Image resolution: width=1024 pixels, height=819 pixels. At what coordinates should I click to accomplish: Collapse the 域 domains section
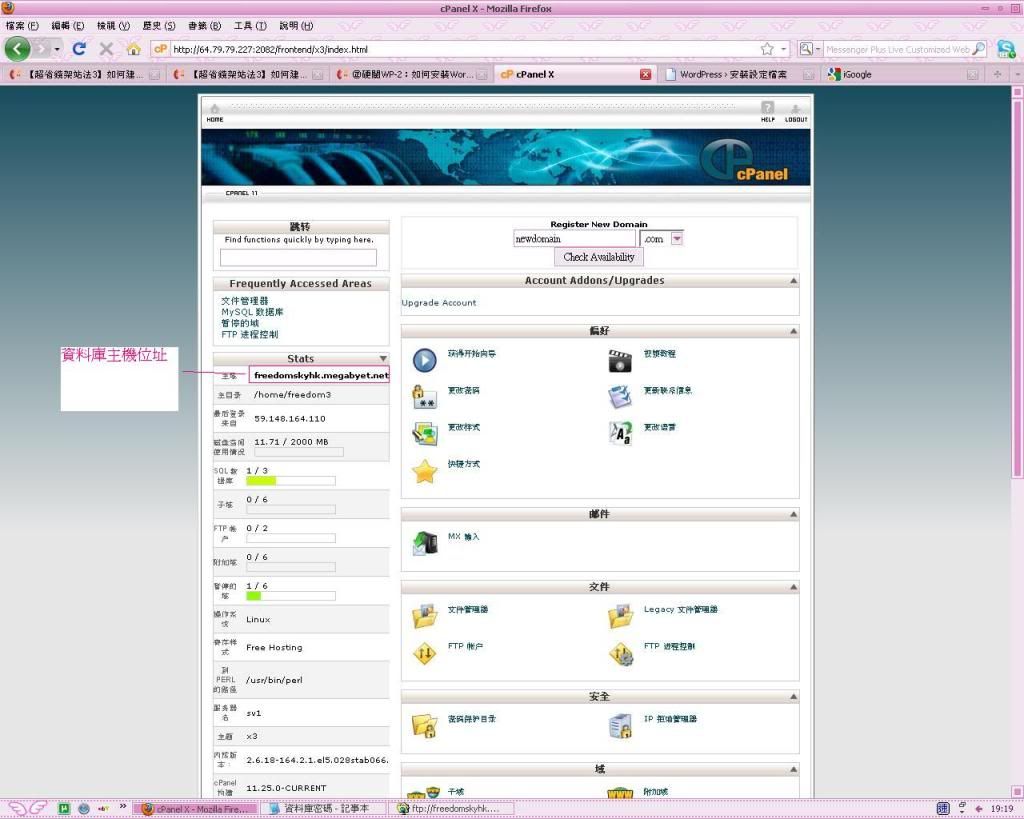coord(793,769)
